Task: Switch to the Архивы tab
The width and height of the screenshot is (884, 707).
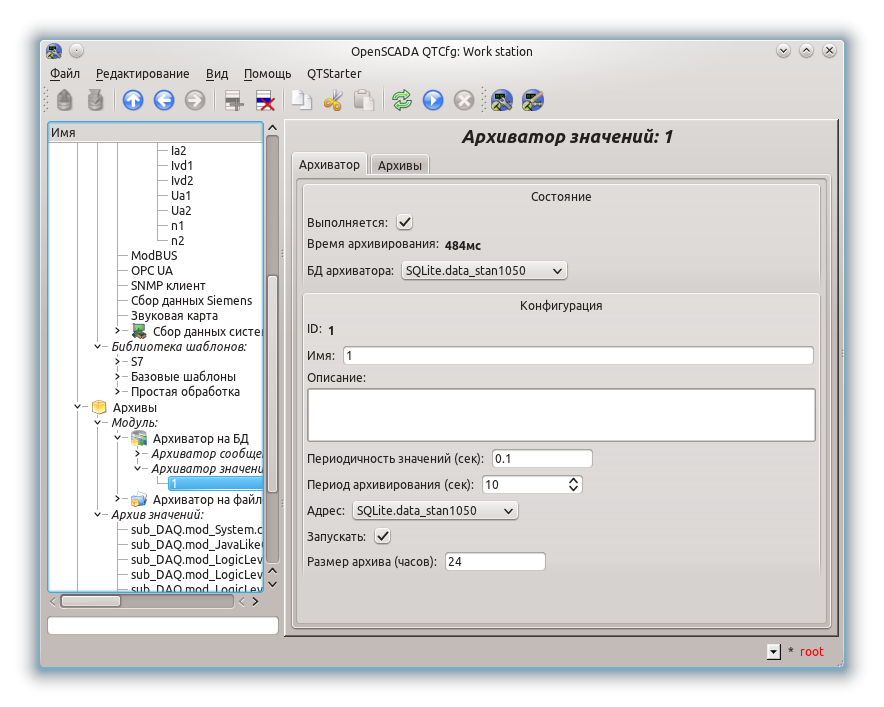Action: (x=399, y=166)
